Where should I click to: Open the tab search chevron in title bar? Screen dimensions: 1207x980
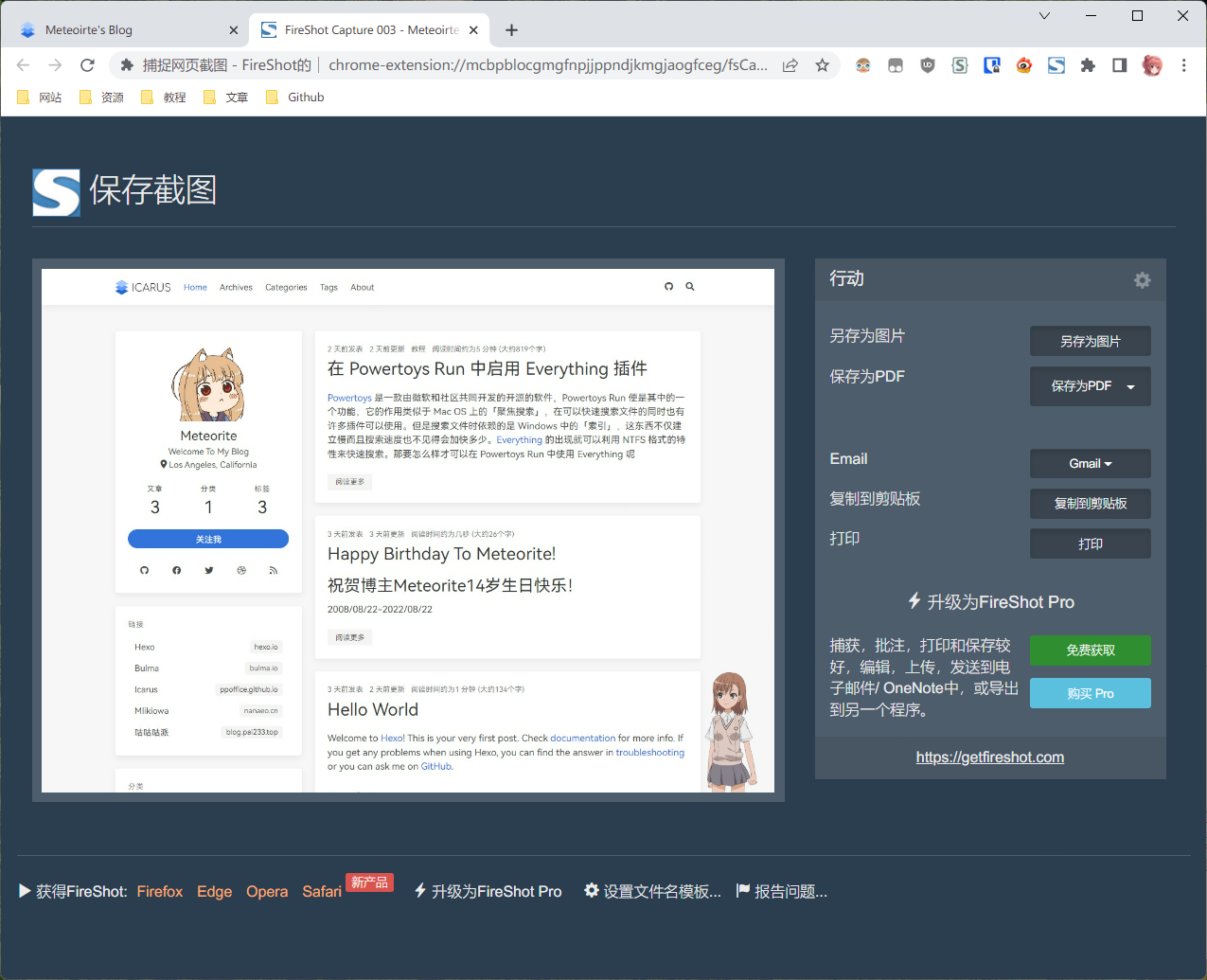1044,16
